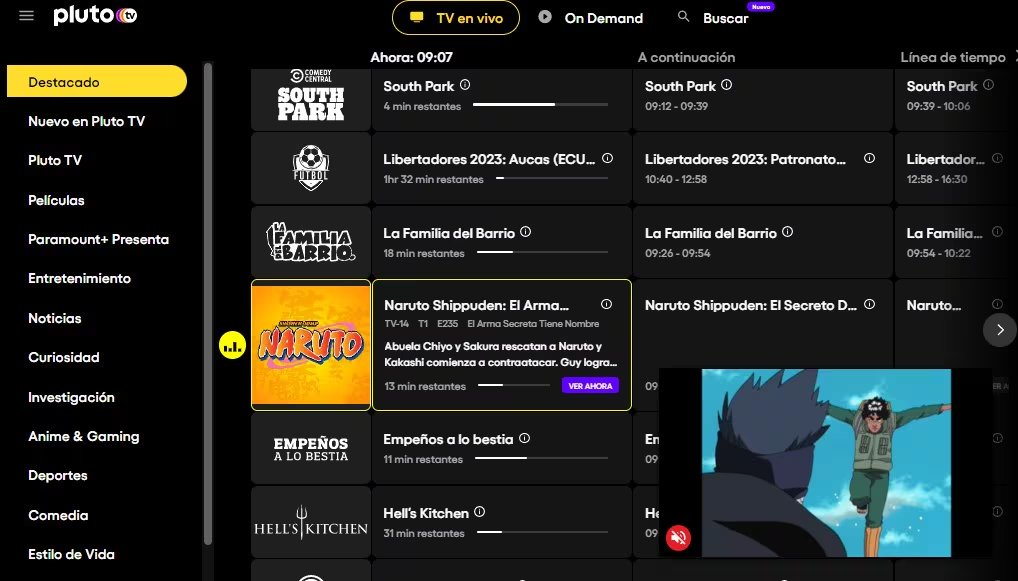Image resolution: width=1018 pixels, height=581 pixels.
Task: Click the VER AHORA button
Action: click(x=590, y=385)
